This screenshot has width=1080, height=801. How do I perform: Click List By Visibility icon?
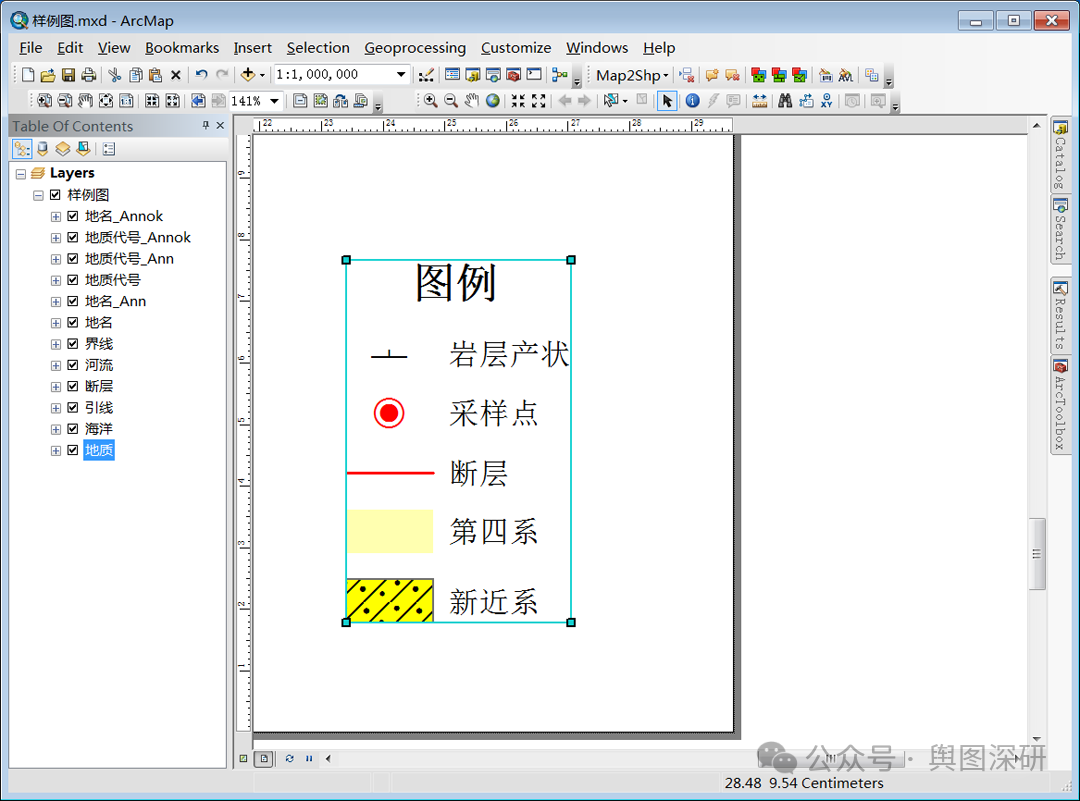click(63, 149)
